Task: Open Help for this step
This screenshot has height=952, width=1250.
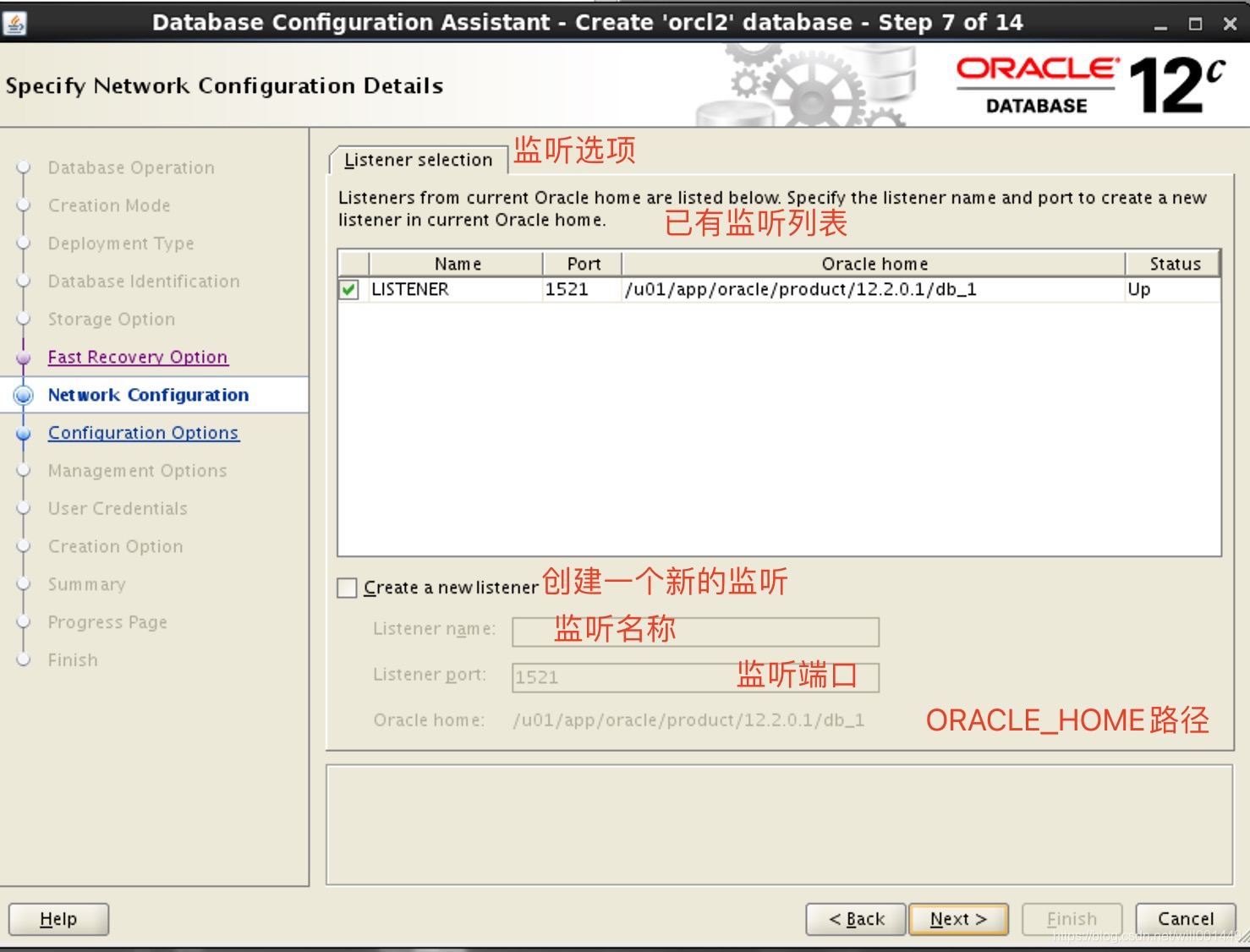Action: pyautogui.click(x=58, y=919)
